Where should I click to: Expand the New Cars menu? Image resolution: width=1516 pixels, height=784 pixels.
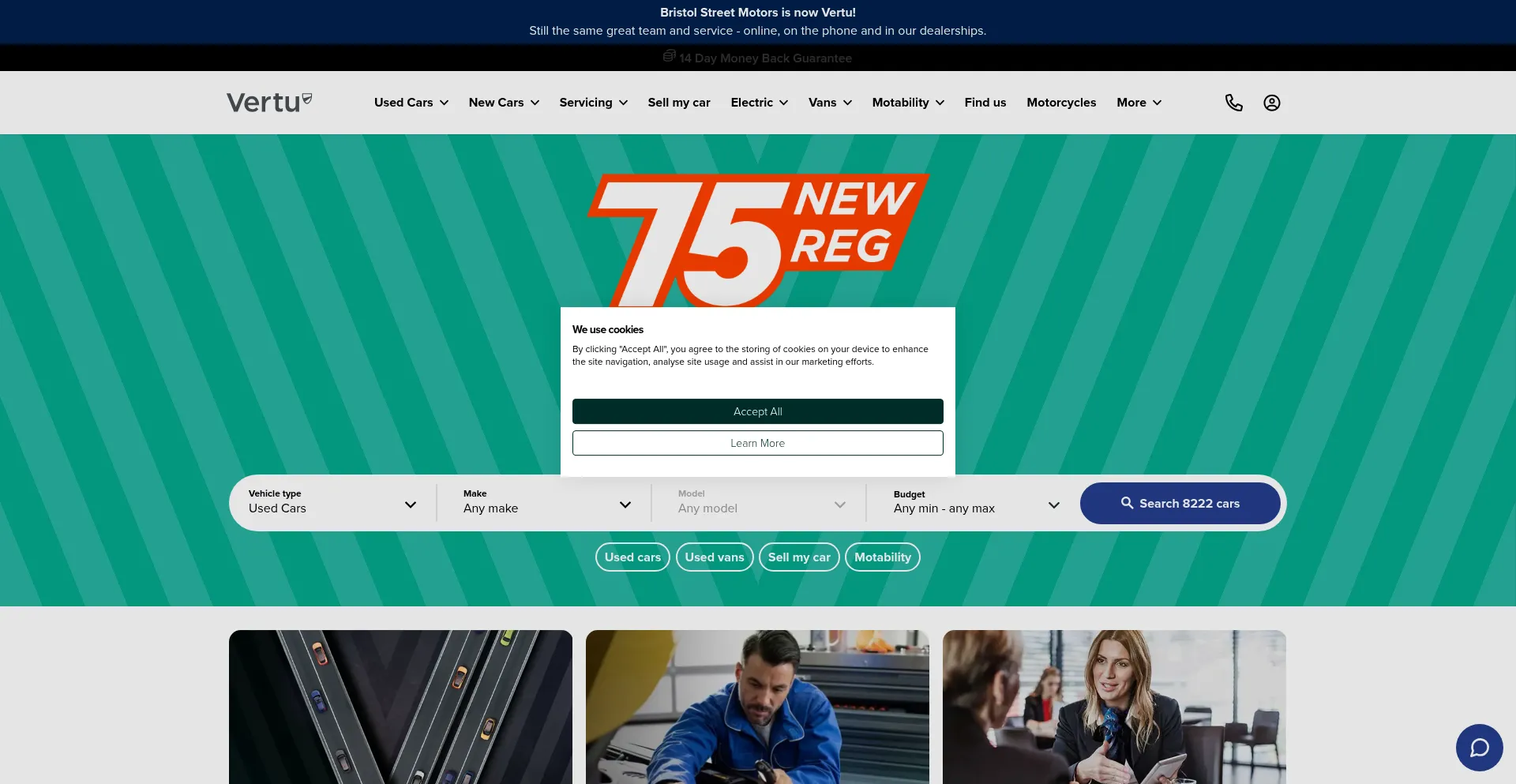click(x=504, y=103)
